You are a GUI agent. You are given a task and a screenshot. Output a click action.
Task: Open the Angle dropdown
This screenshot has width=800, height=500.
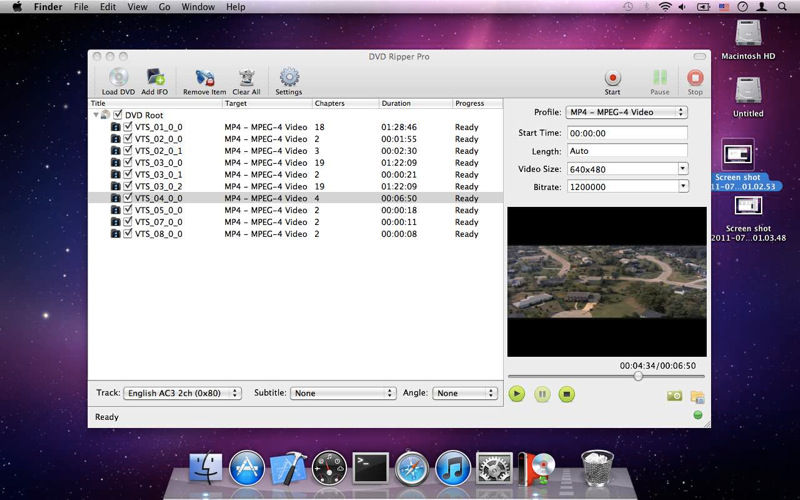(464, 393)
